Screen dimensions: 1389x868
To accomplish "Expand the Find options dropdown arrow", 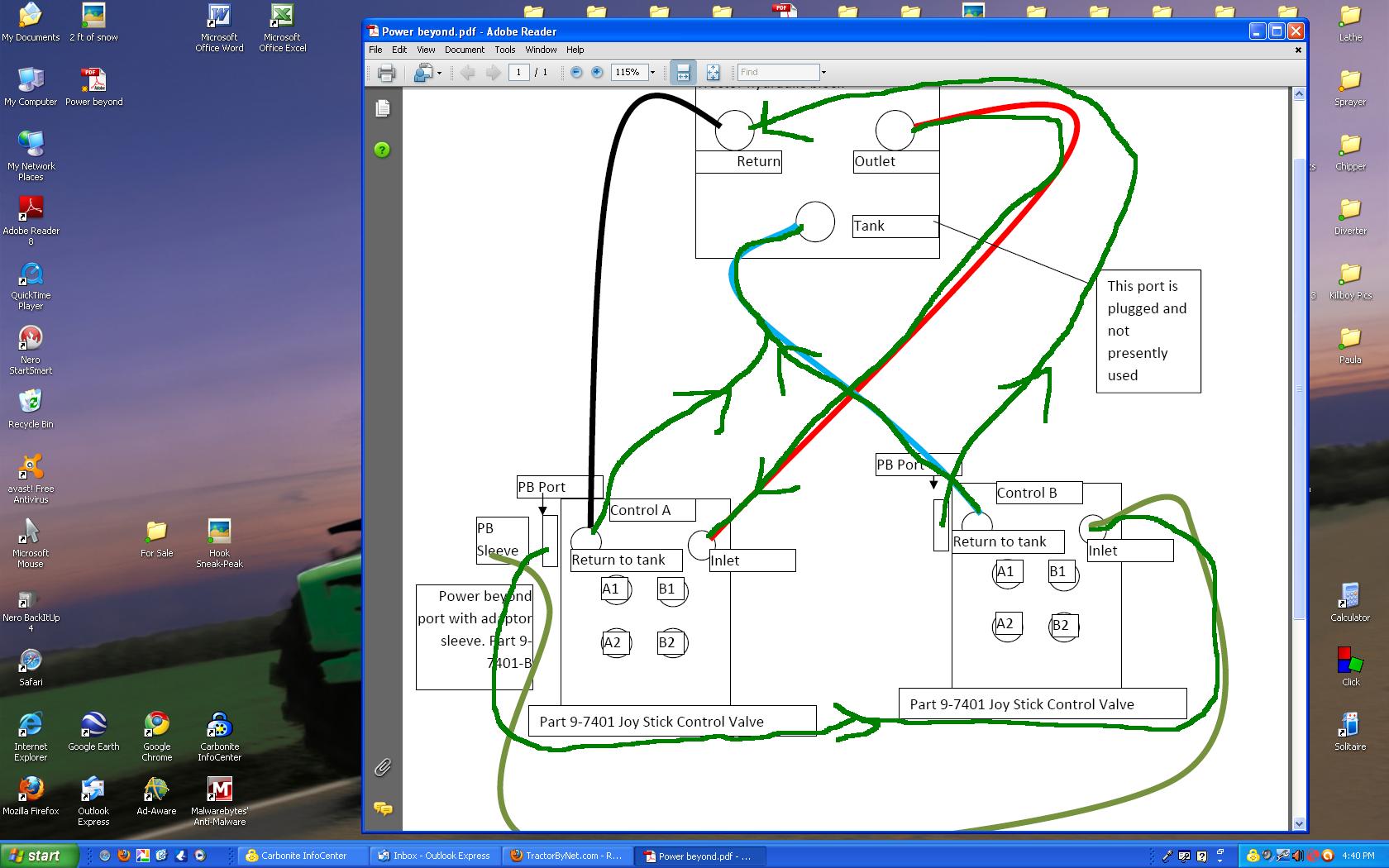I will (x=823, y=73).
